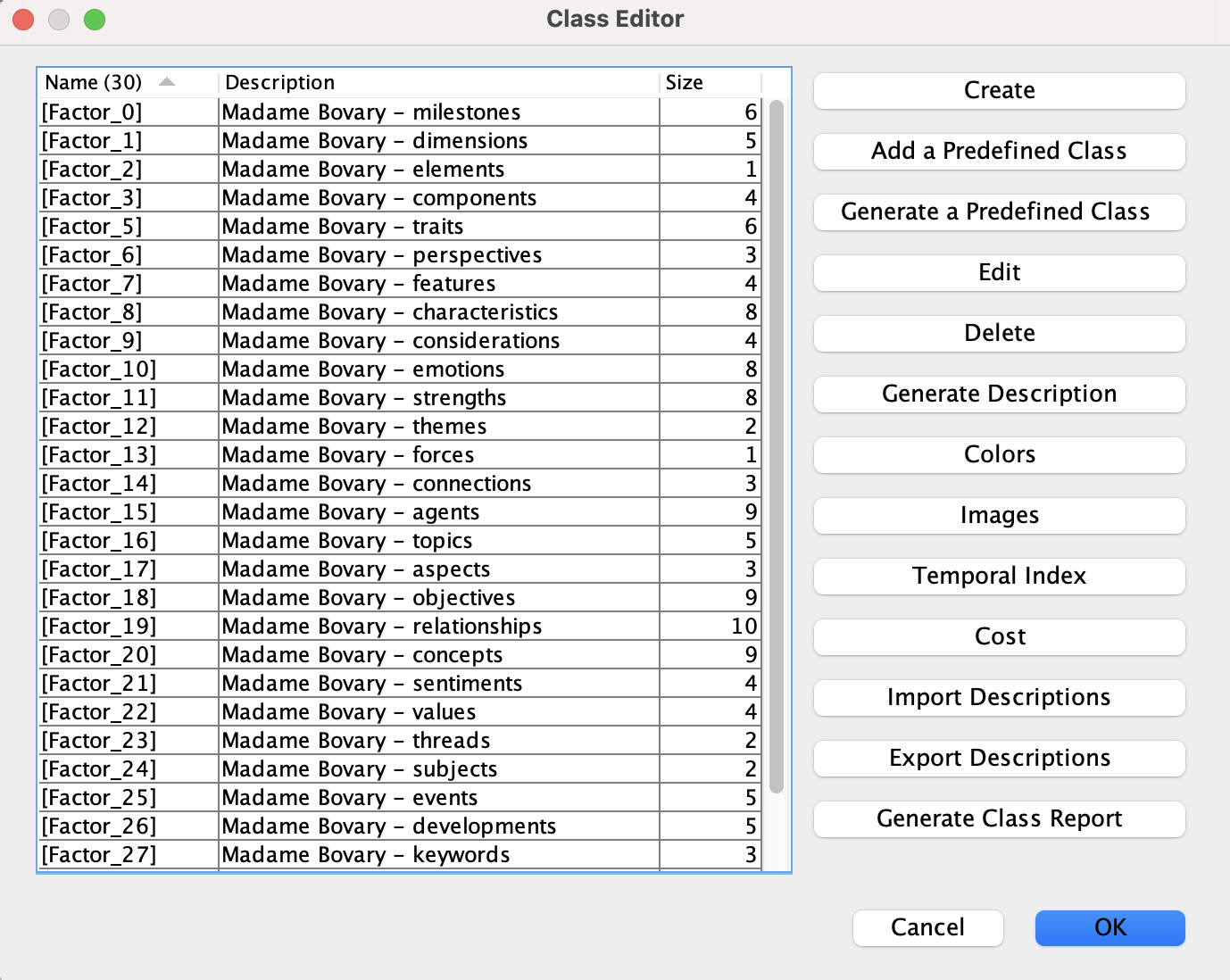Open Add a Predefined Class

coord(1000,152)
